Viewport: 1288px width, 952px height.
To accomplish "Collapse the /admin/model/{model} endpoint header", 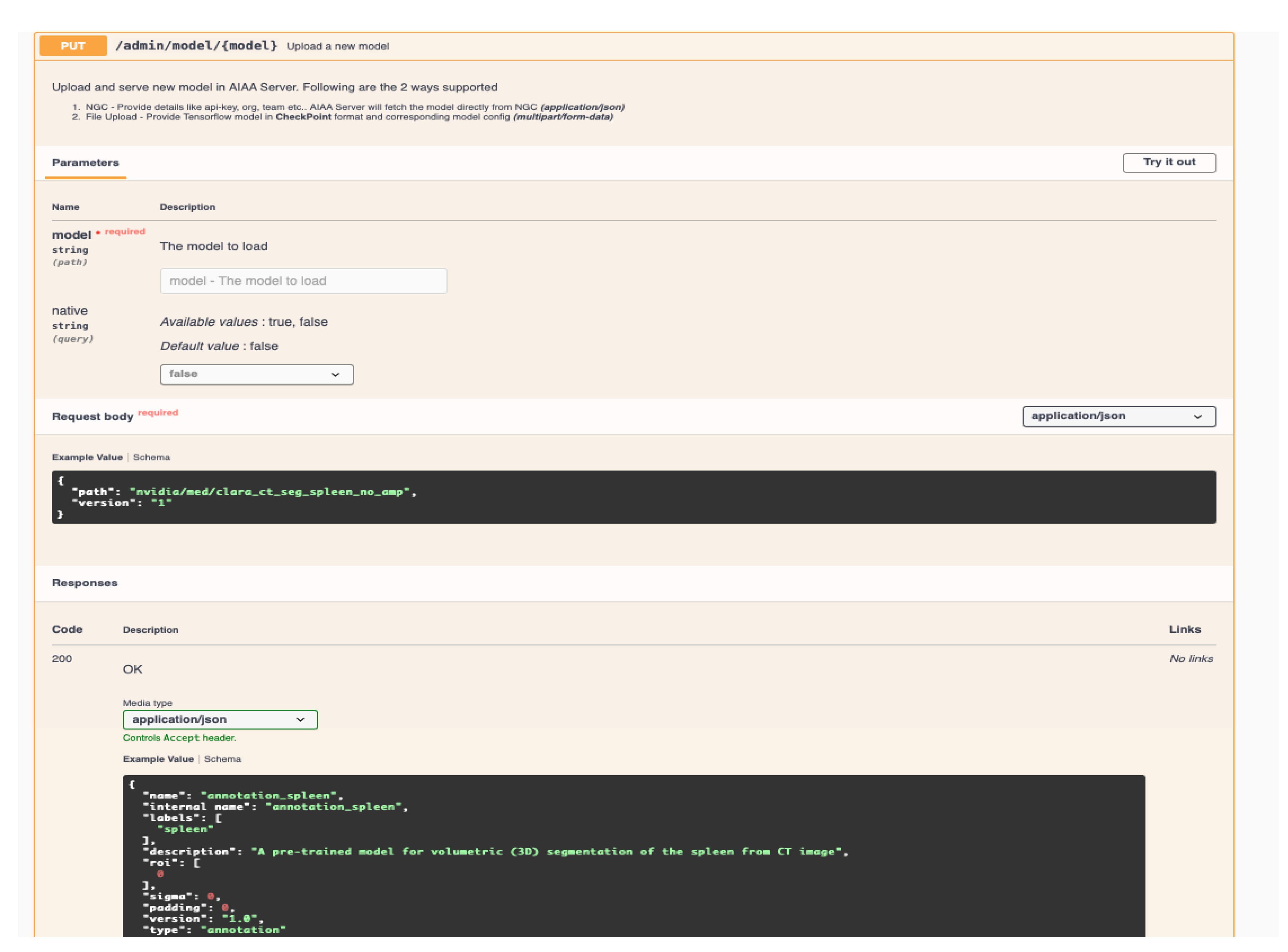I will point(196,46).
